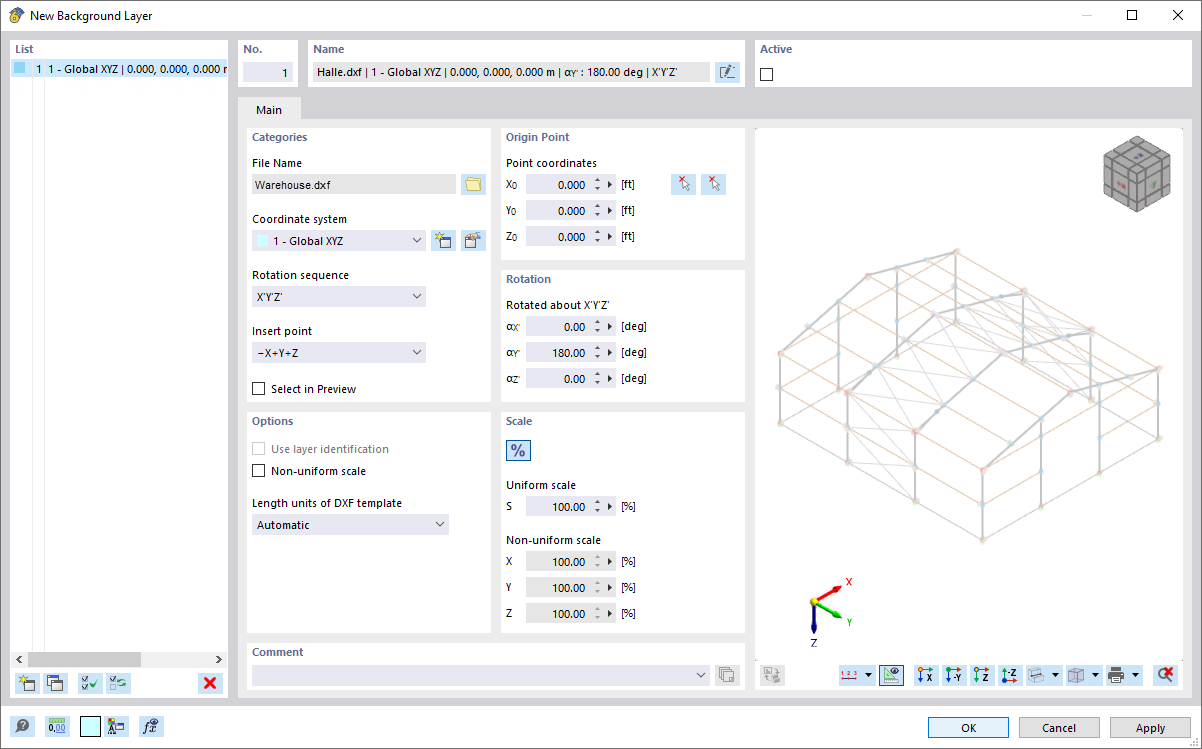1202x749 pixels.
Task: Open the edit formulas fx tool
Action: (150, 726)
